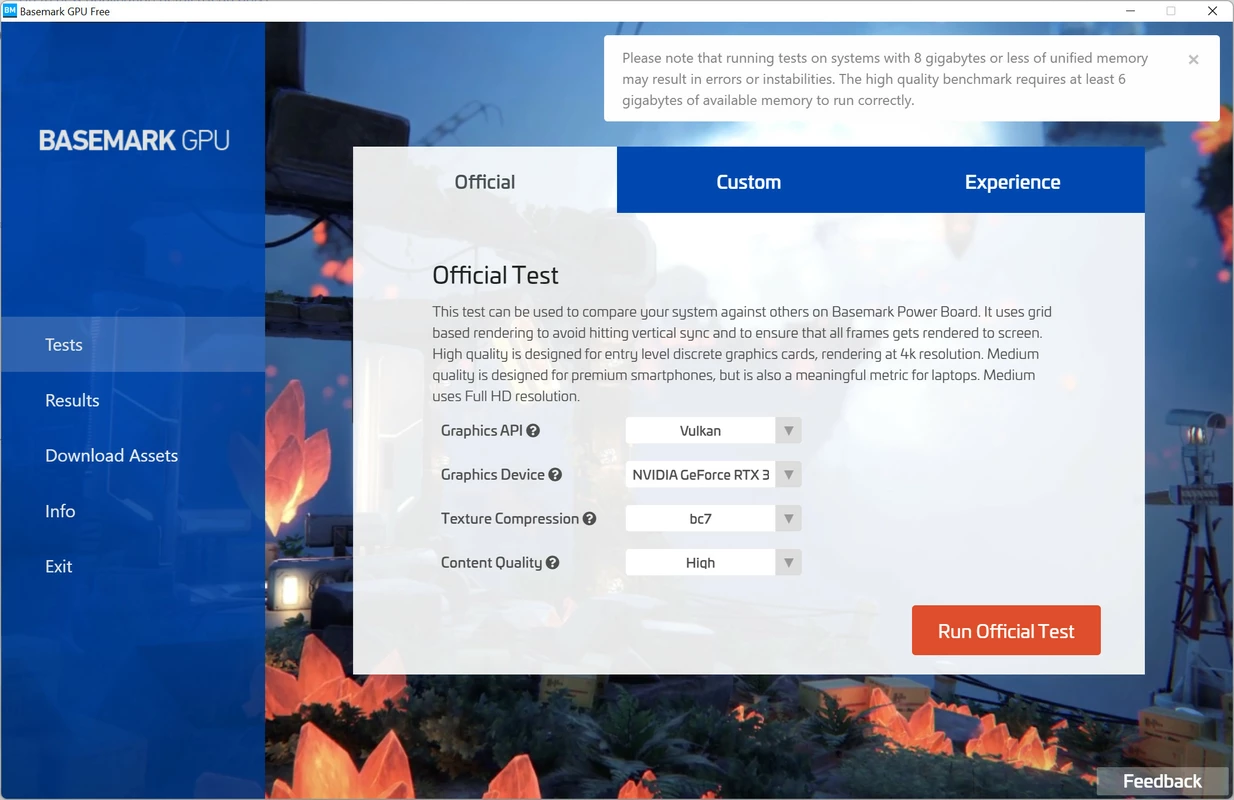
Task: Click the bc7 compression field
Action: pyautogui.click(x=701, y=519)
